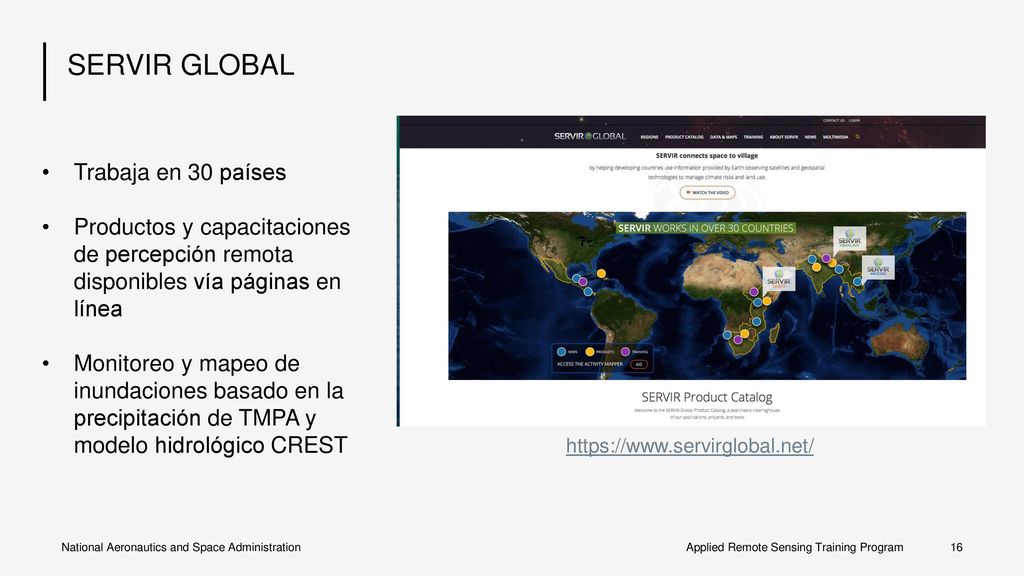
Task: Open the SERVIR callout over East Africa
Action: 778,279
